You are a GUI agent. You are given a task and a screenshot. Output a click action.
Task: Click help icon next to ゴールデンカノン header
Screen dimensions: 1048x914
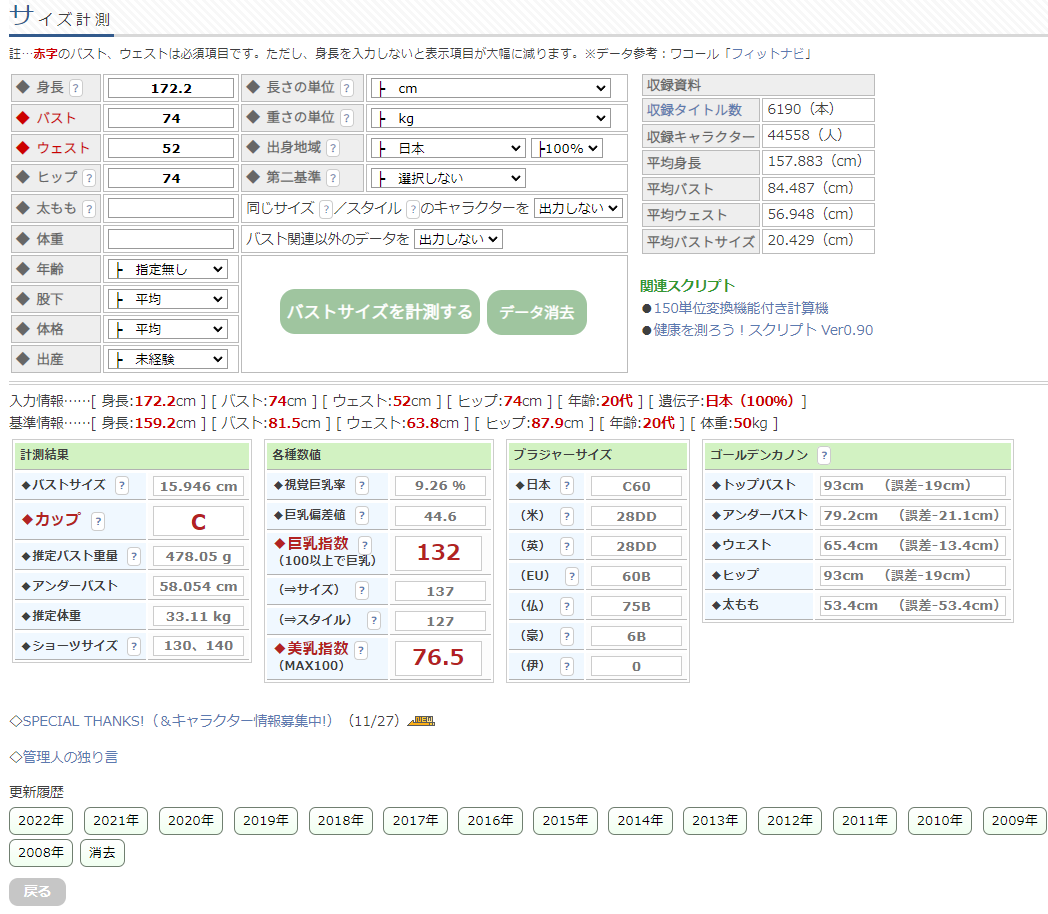click(x=824, y=455)
